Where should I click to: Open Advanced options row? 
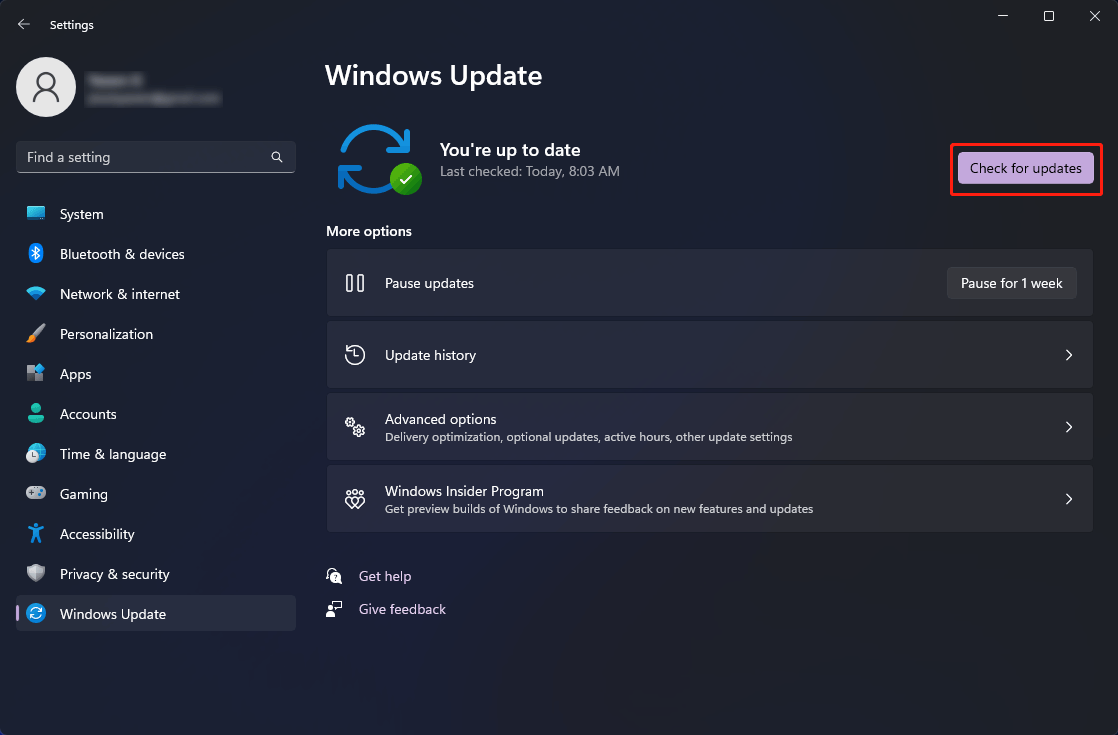[x=709, y=427]
